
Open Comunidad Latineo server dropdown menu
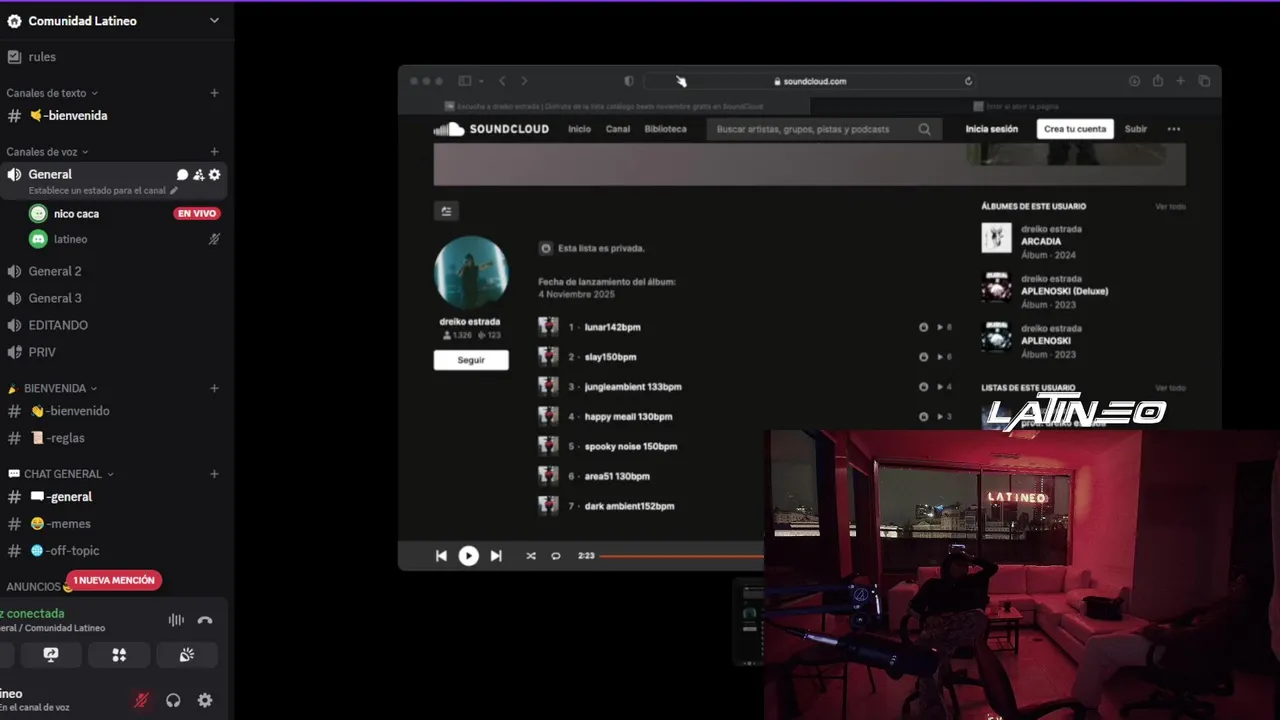click(214, 21)
